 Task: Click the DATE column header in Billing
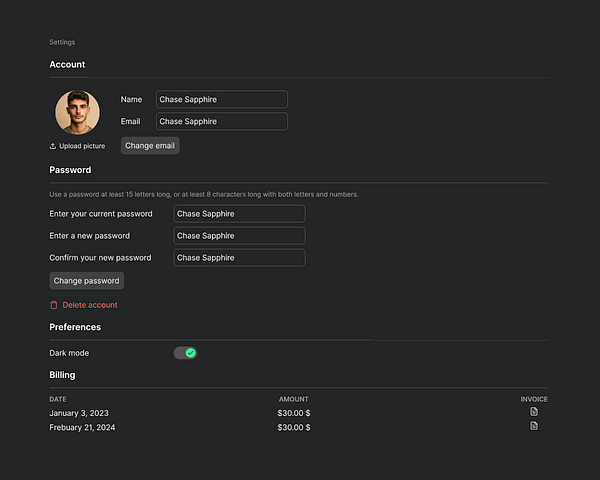[58, 399]
